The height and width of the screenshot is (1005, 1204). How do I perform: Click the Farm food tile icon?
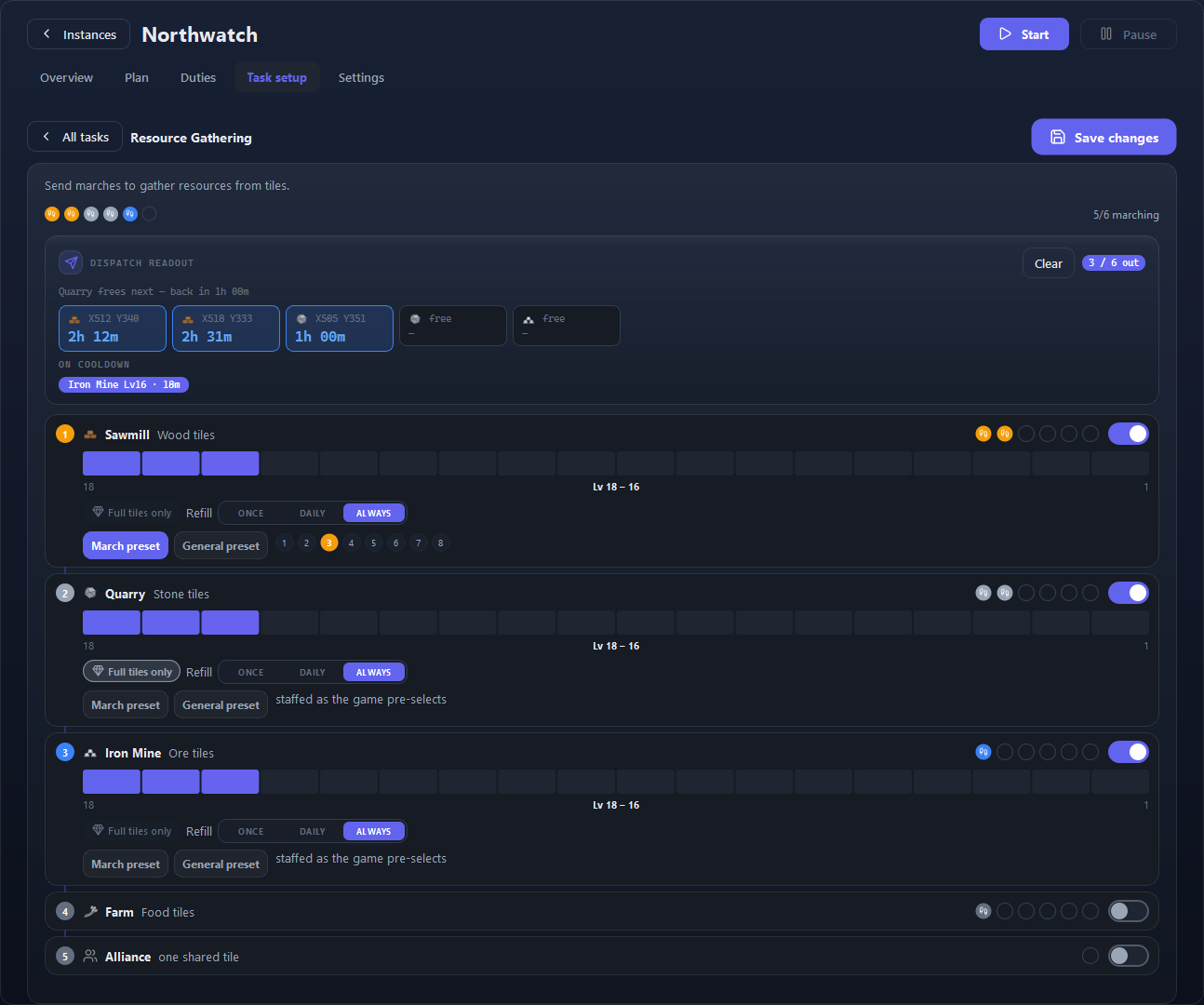(x=90, y=912)
